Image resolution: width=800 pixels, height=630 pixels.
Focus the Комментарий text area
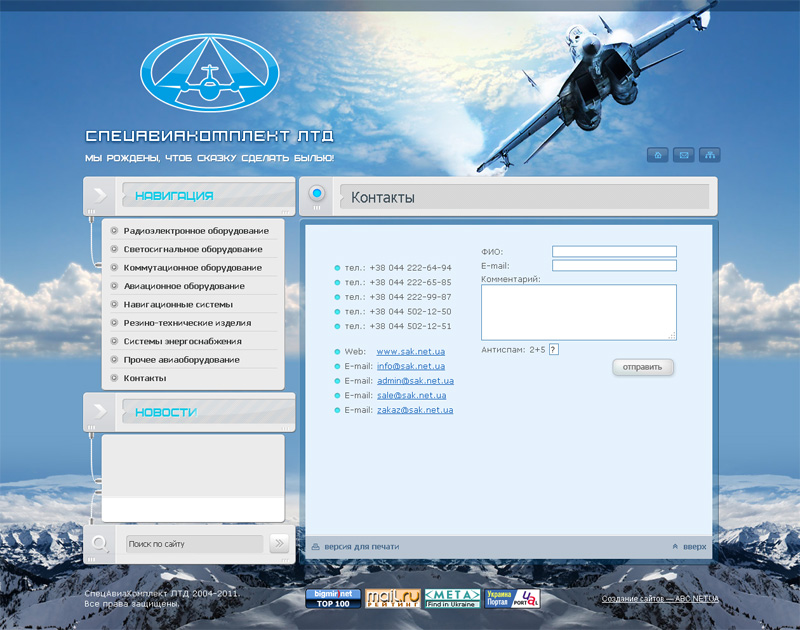coord(578,312)
